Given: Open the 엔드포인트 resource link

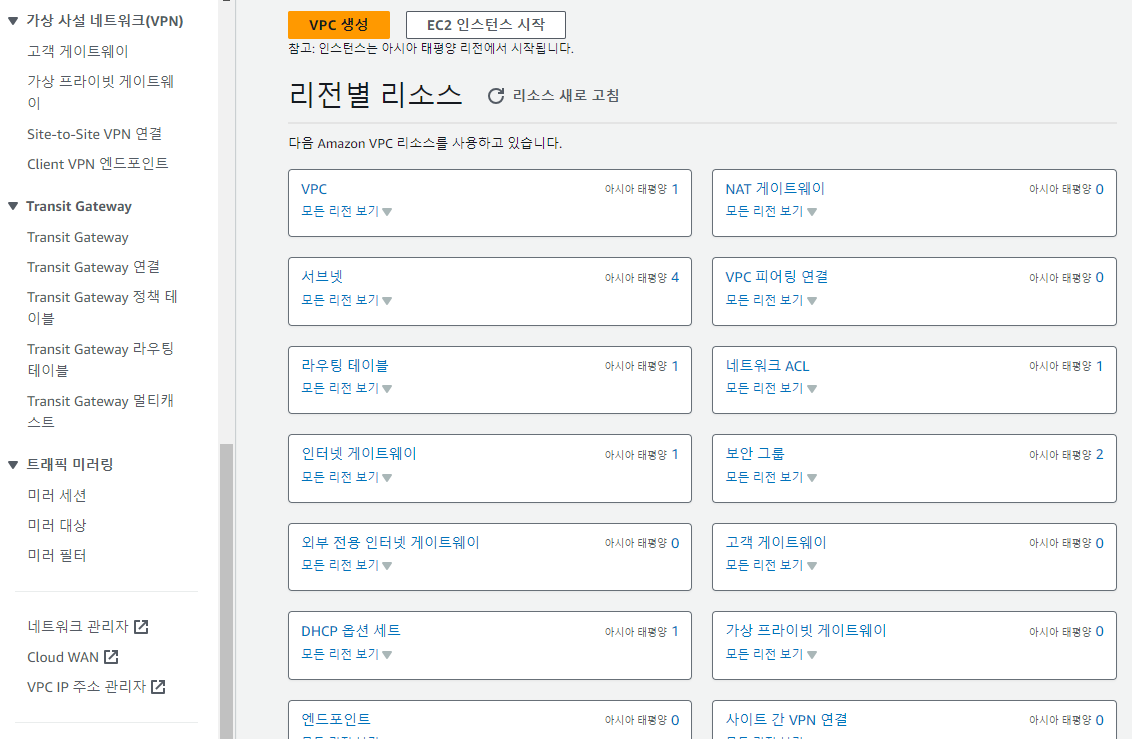Looking at the screenshot, I should point(336,720).
